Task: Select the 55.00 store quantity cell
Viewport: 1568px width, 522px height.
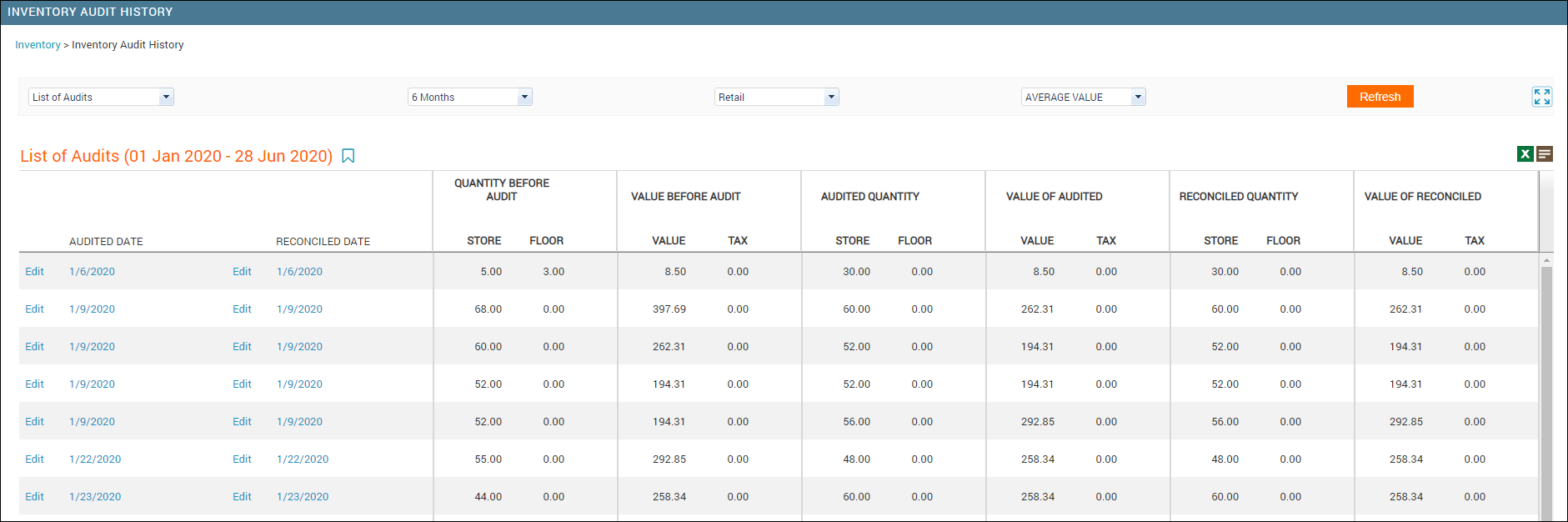Action: point(488,459)
